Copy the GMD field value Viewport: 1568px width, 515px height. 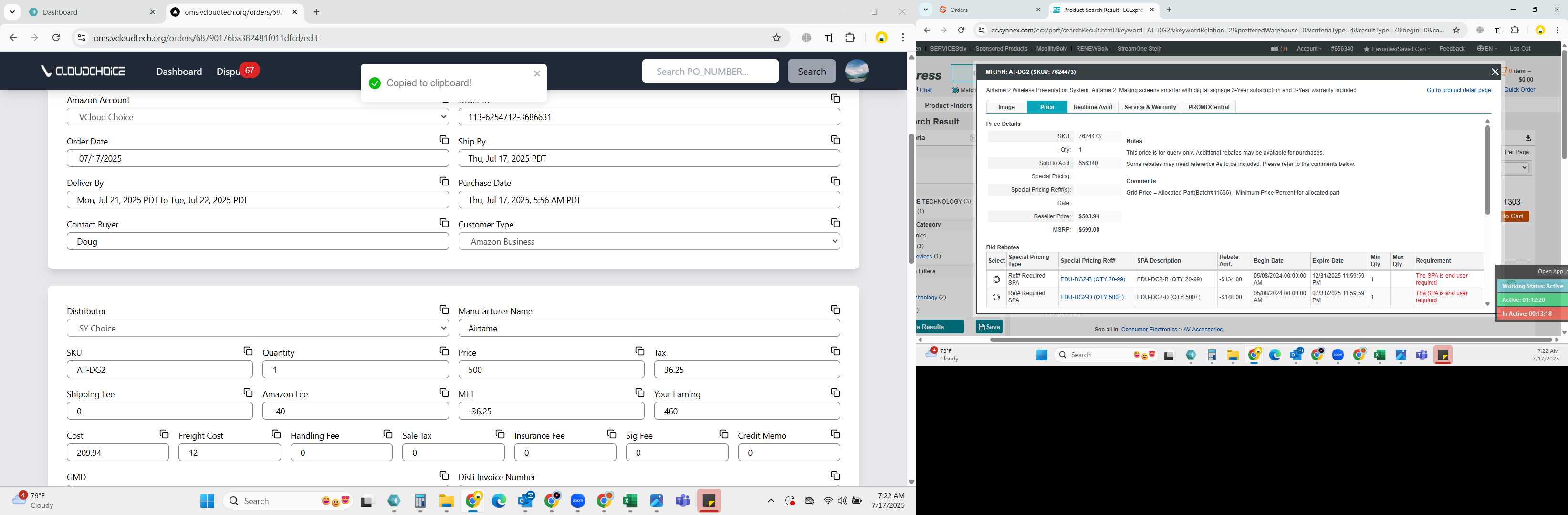pyautogui.click(x=444, y=475)
